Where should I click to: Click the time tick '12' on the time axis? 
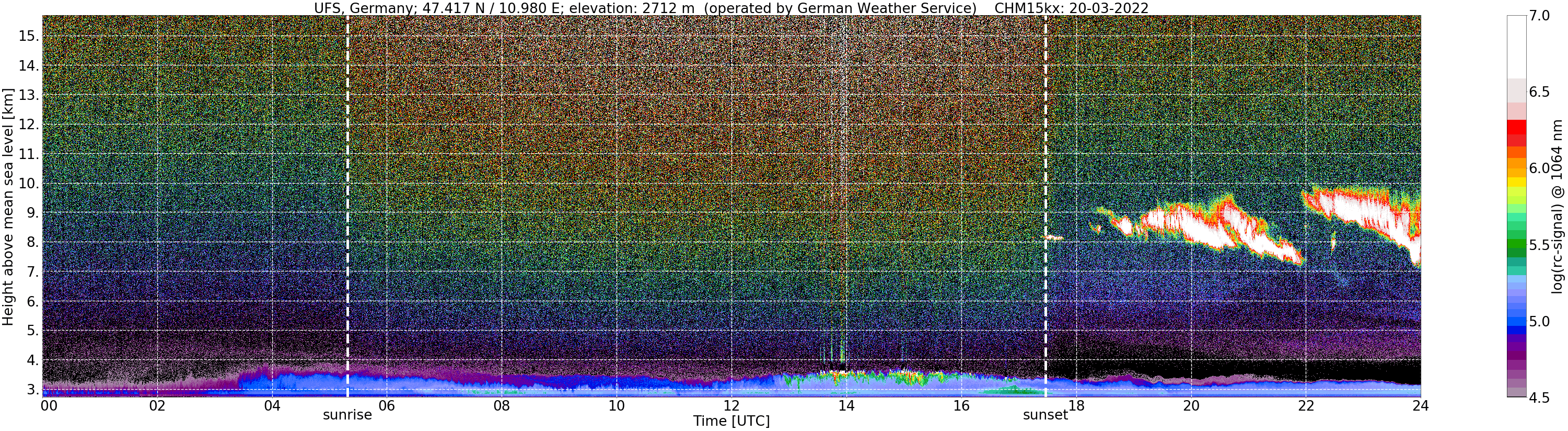click(731, 406)
